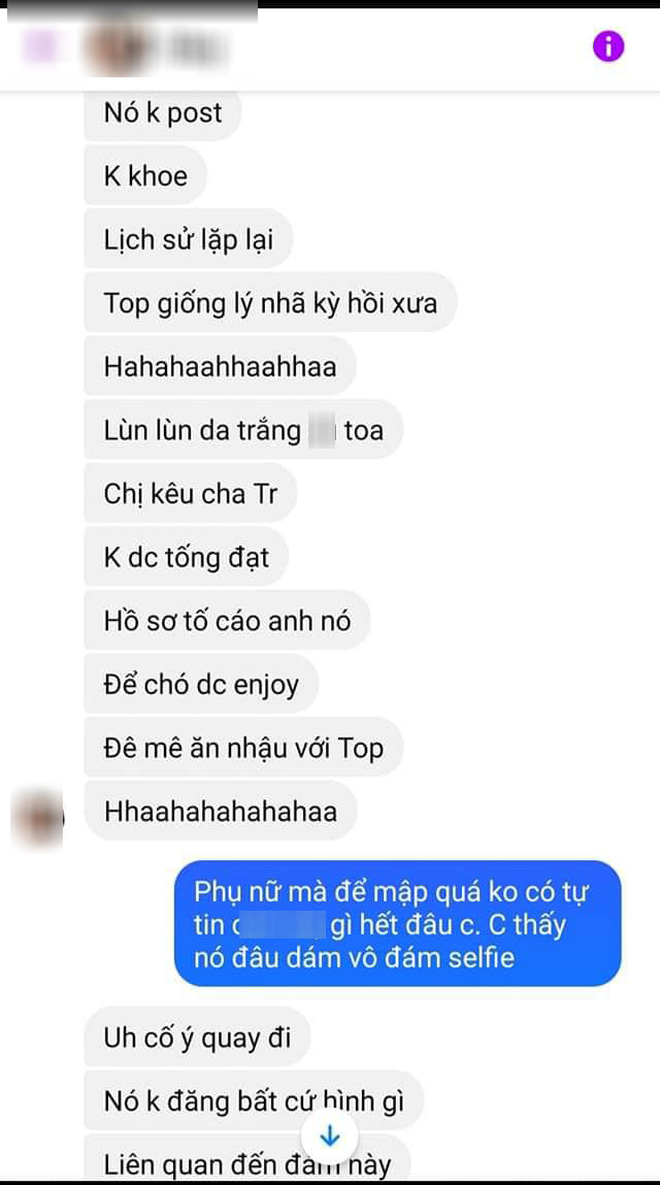The width and height of the screenshot is (660, 1185).
Task: Tap the blue sent message starting 'Phụ nữ'
Action: click(398, 924)
